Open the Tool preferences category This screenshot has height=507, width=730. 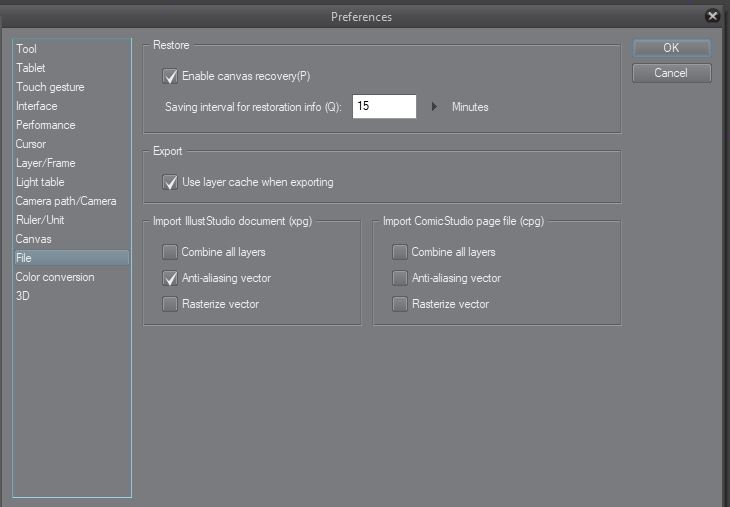click(27, 49)
